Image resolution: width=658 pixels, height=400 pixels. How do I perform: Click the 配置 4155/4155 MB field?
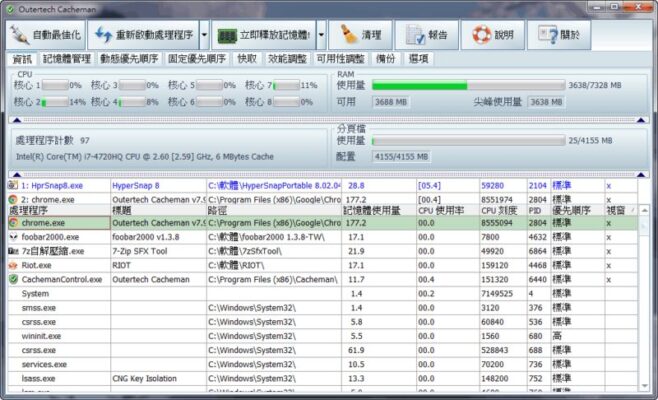pyautogui.click(x=401, y=157)
